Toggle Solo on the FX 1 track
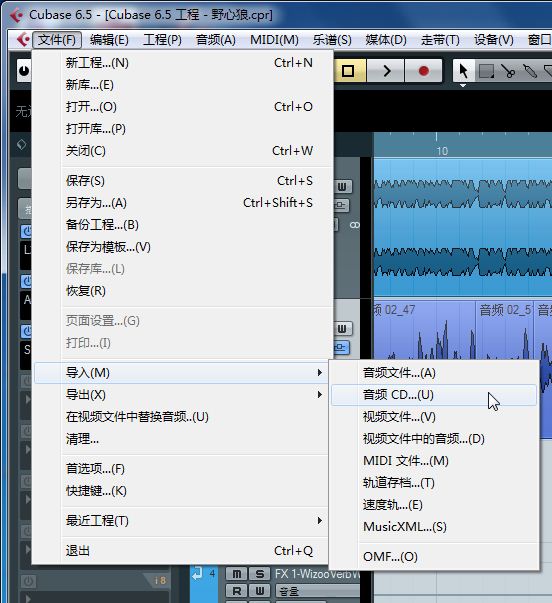Screen dimensions: 552x603 (260, 574)
